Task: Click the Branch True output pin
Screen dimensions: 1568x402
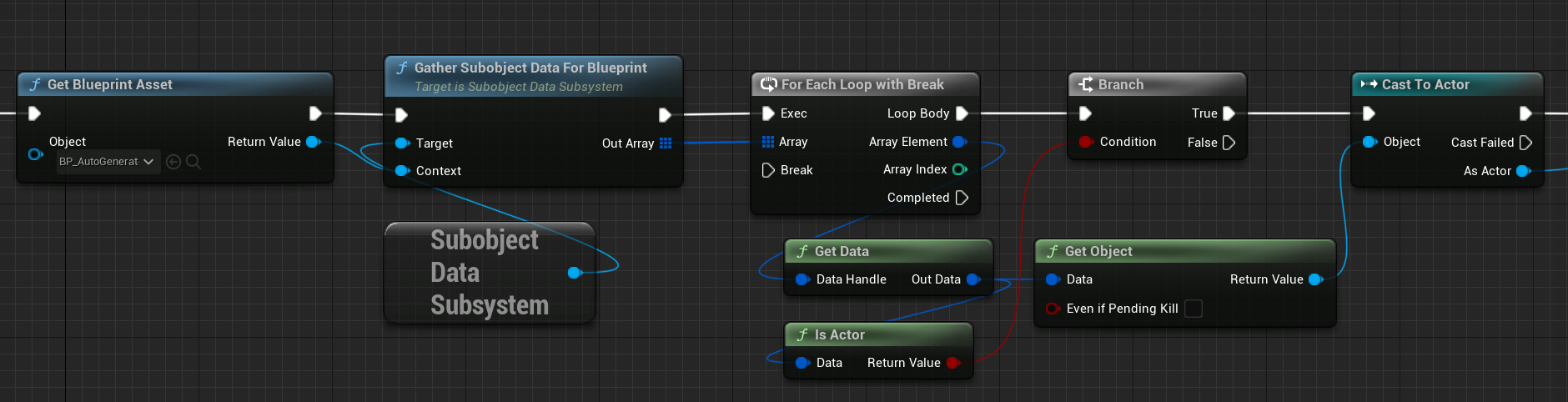Action: [x=1229, y=113]
